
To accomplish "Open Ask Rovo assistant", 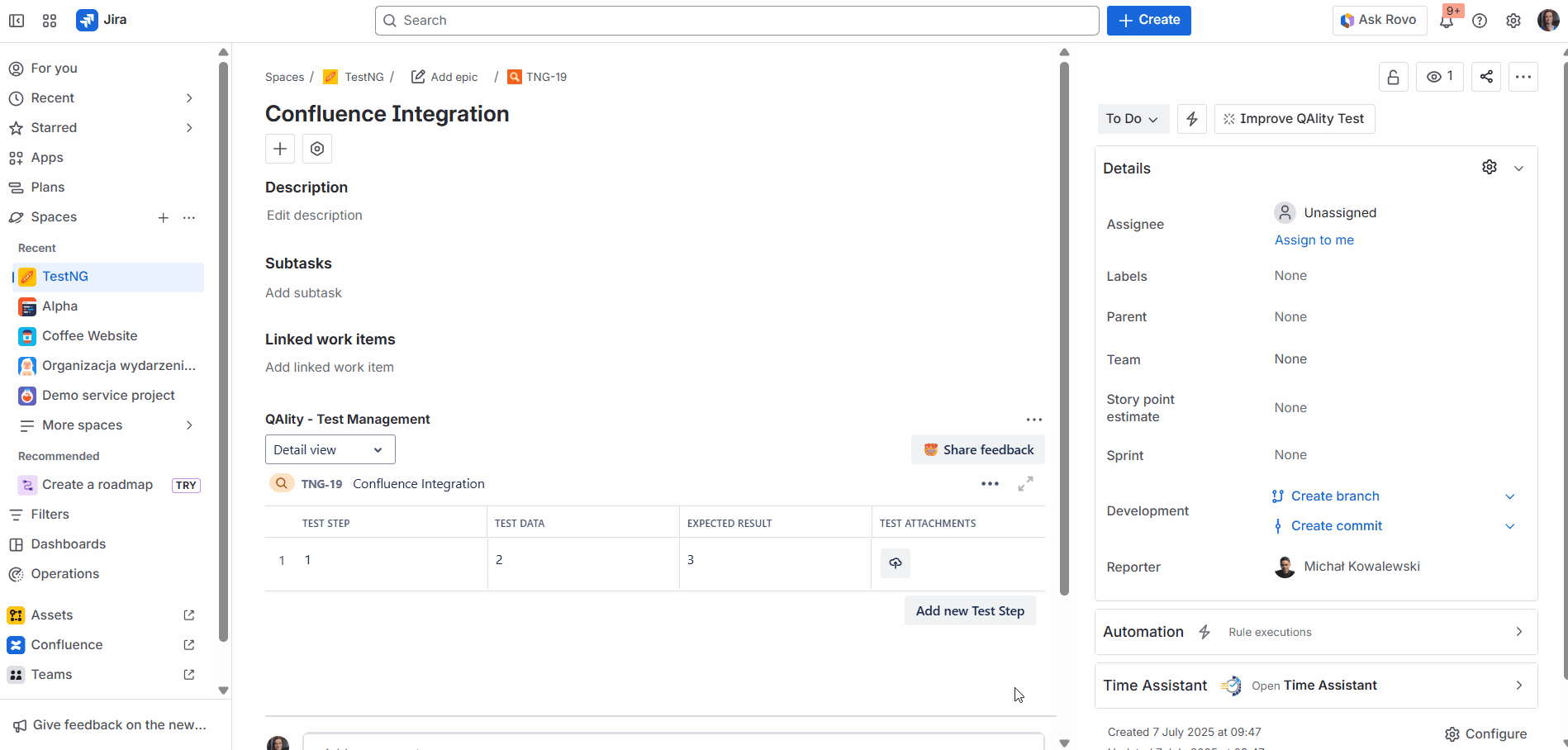I will click(1379, 21).
